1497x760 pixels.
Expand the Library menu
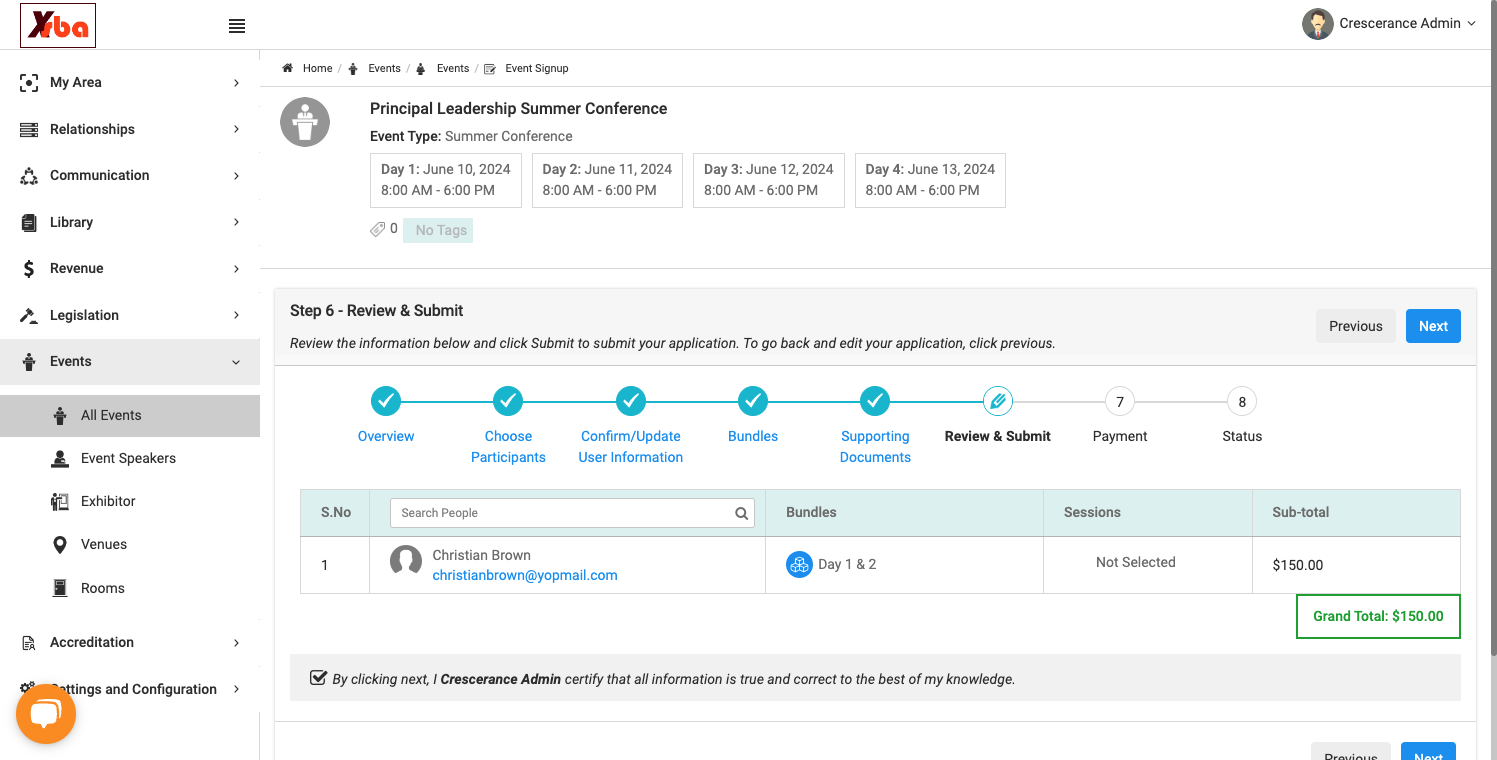click(x=130, y=222)
